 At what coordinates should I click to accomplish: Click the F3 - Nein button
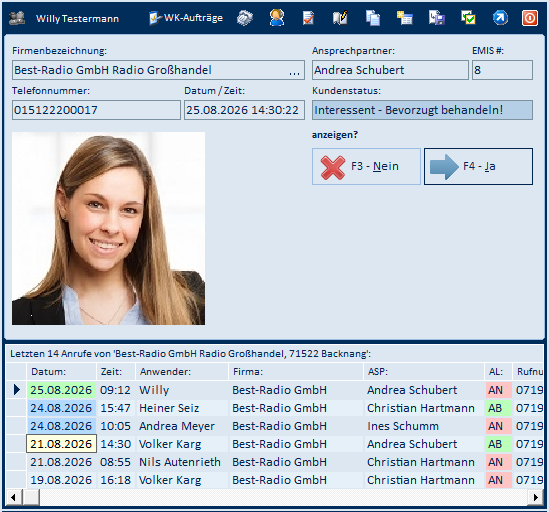coord(366,166)
